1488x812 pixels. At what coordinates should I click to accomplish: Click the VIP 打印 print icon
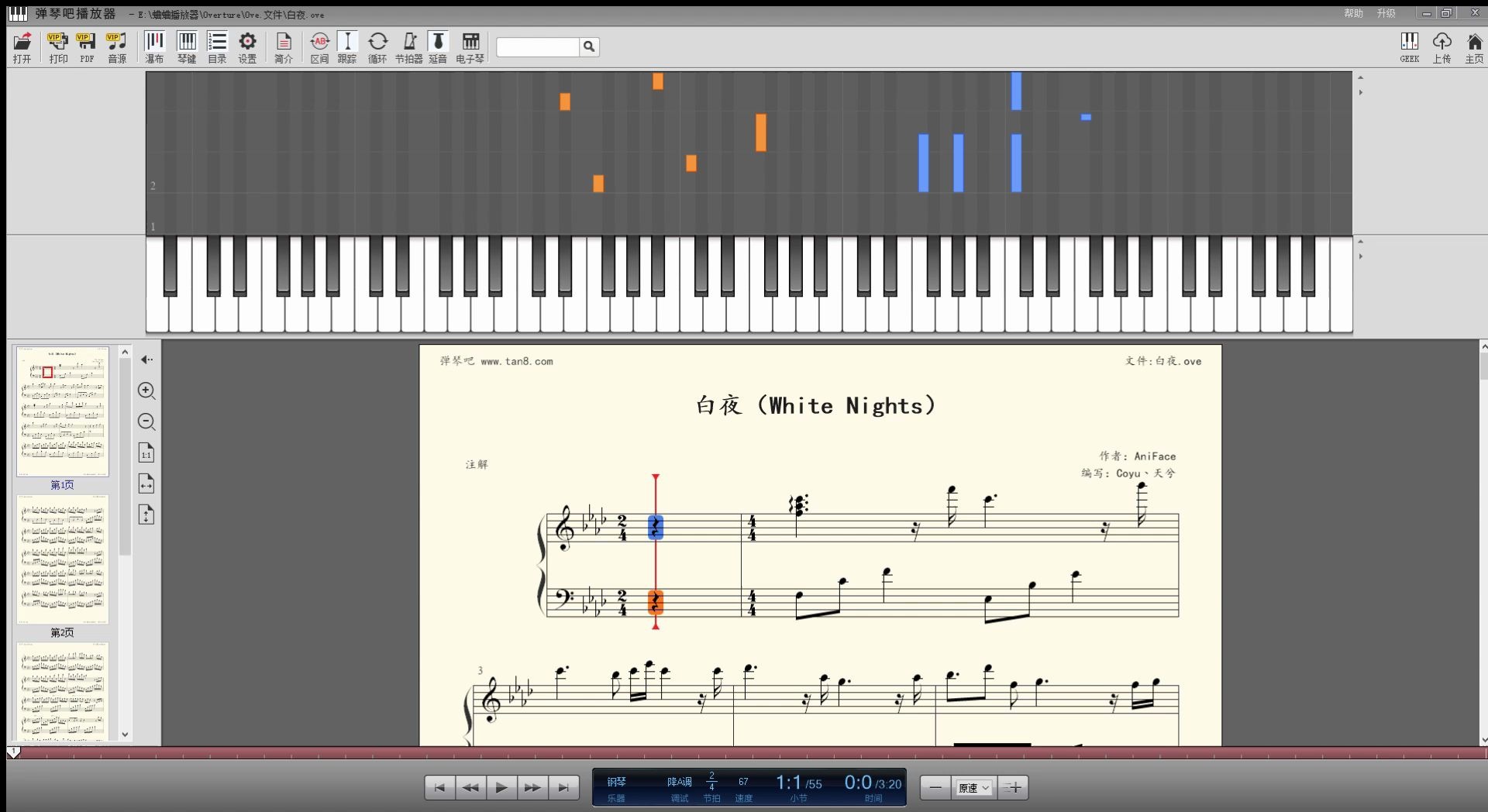58,47
